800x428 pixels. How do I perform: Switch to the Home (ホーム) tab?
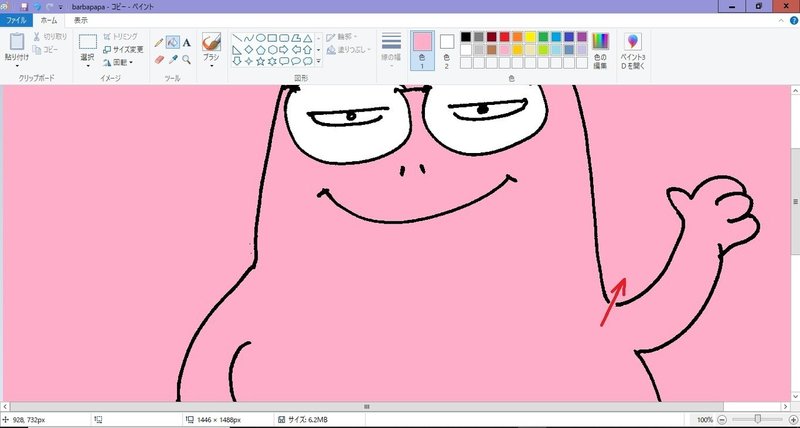49,20
